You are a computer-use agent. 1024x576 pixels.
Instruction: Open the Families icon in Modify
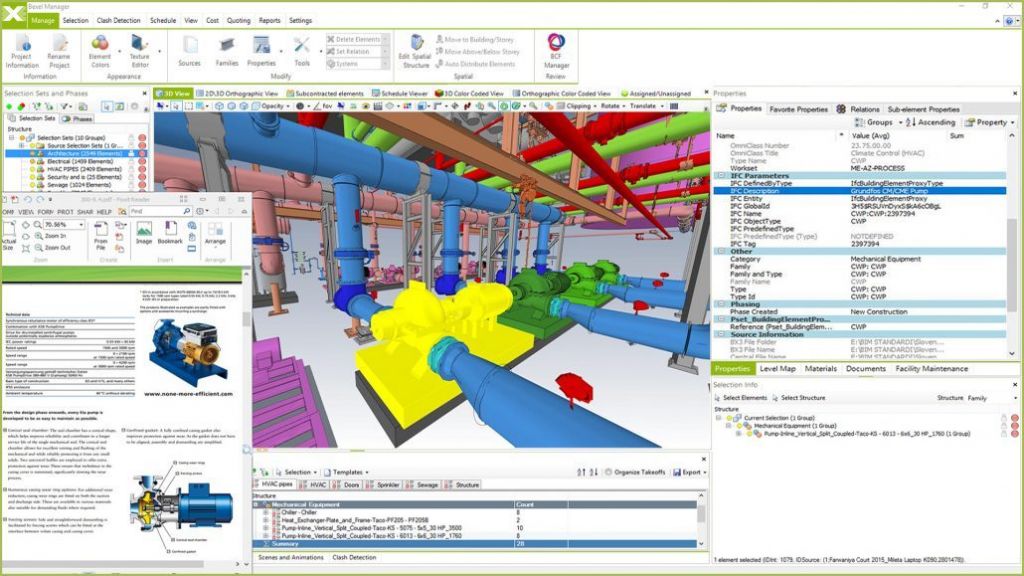tap(227, 51)
